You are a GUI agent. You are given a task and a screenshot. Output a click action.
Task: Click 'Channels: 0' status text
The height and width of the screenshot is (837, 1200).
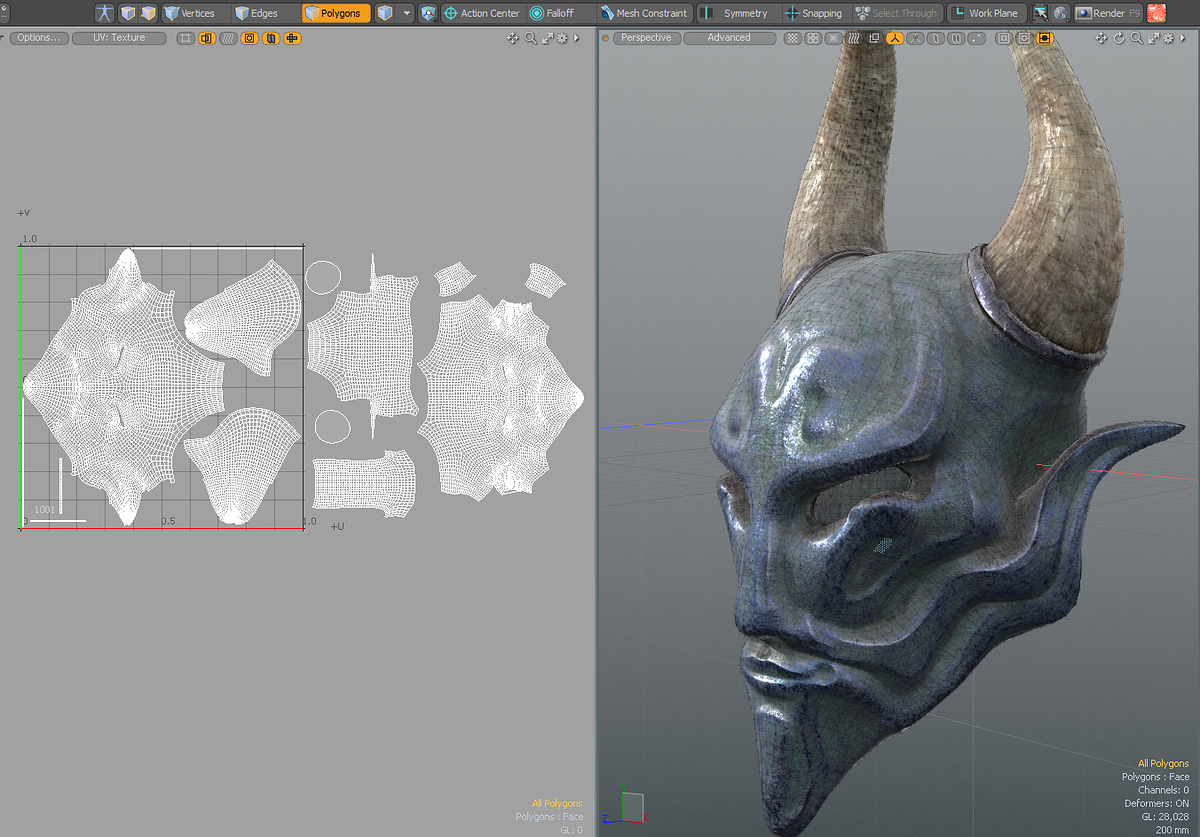click(x=1163, y=790)
